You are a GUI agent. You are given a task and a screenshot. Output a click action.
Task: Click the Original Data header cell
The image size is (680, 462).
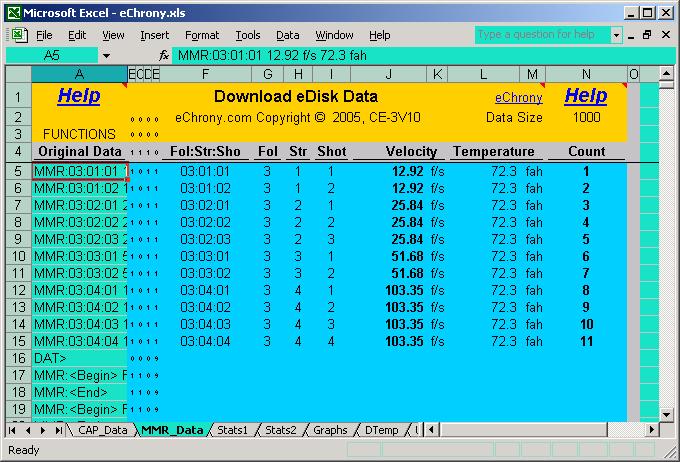79,151
